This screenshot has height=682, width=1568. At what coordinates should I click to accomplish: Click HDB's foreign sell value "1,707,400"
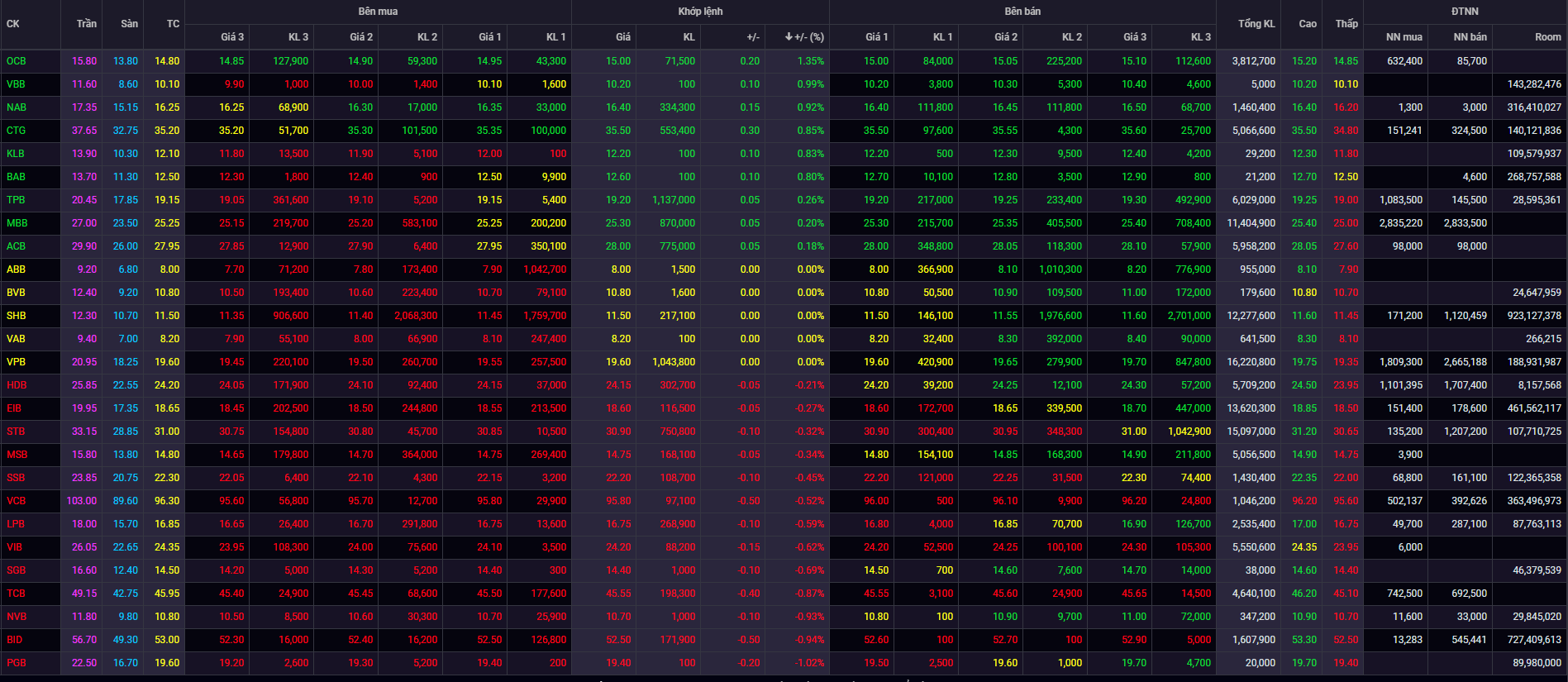(1466, 385)
